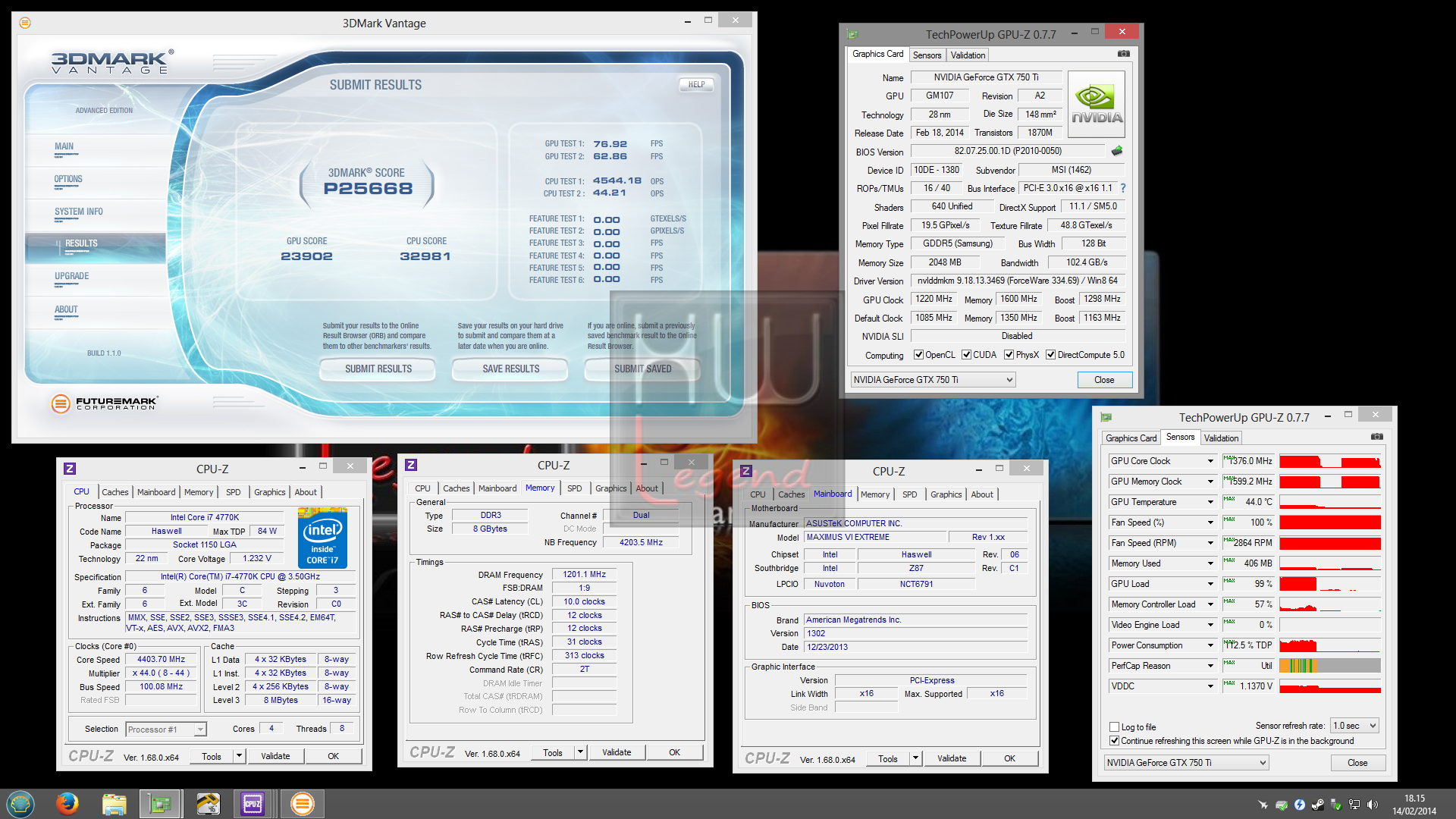The image size is (1456, 819).
Task: Switch to the Sensors tab in the upper GPU-Z window
Action: [x=927, y=55]
